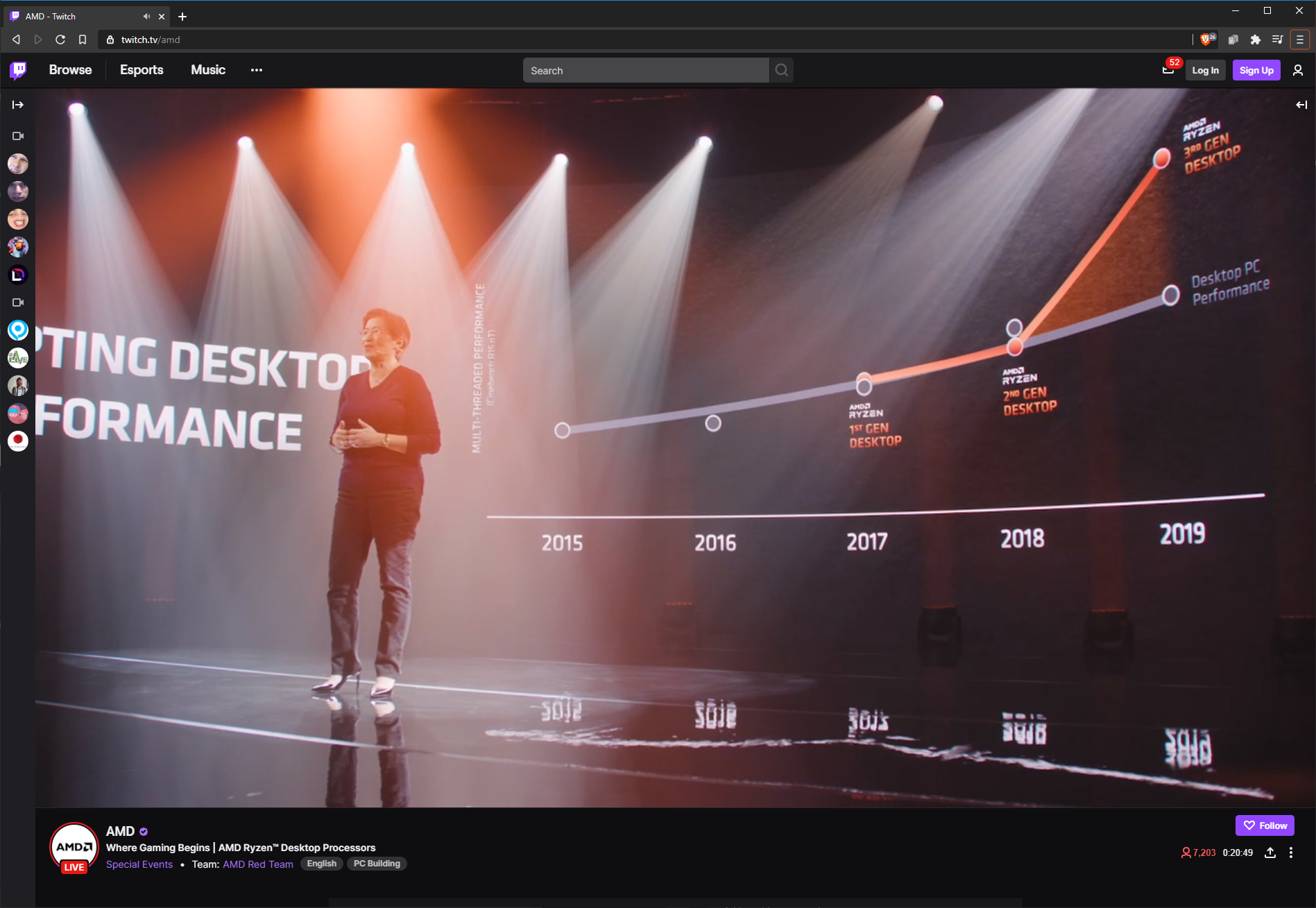Reload the twitch.tv/amd page

pyautogui.click(x=60, y=40)
